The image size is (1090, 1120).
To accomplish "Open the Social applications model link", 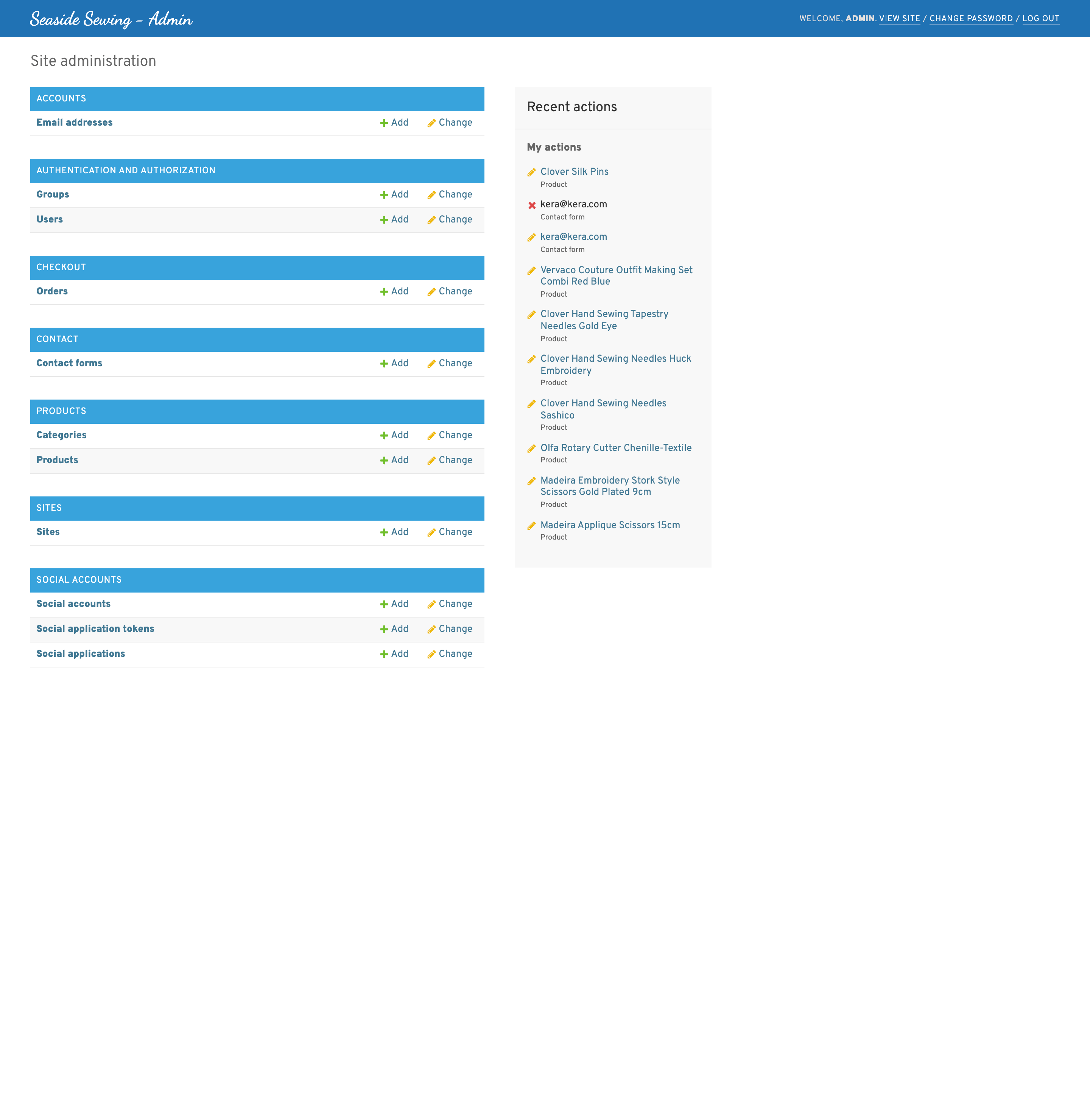I will coord(81,653).
